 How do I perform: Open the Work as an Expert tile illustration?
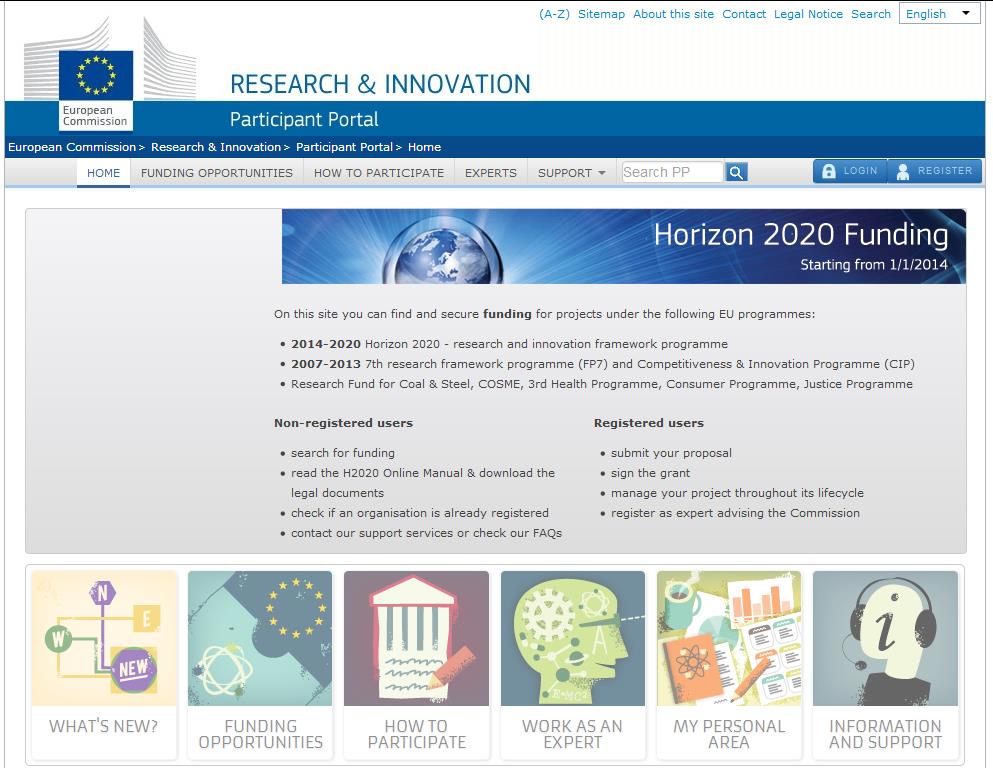point(572,638)
